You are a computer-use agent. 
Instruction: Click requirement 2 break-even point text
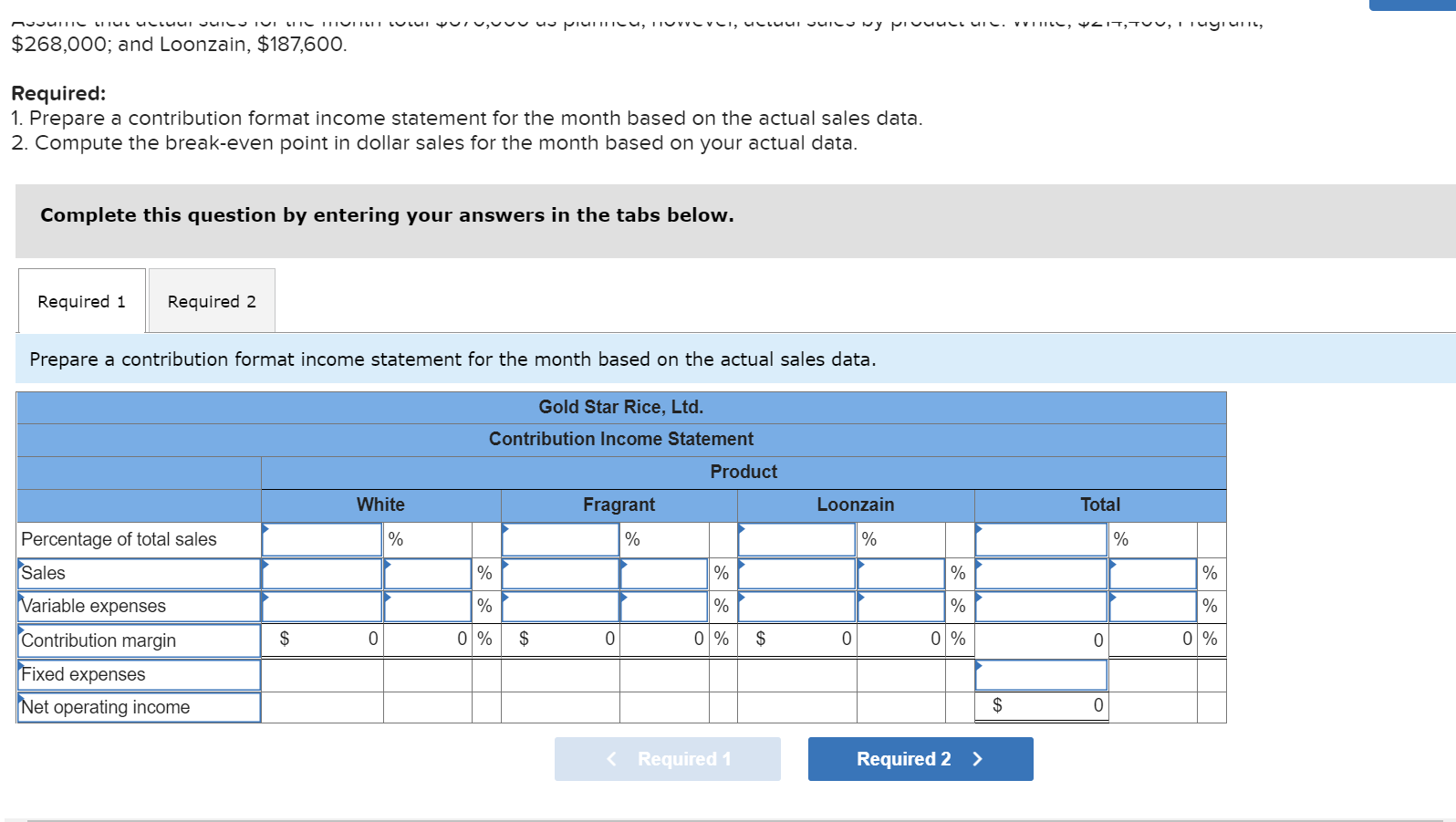coord(434,143)
